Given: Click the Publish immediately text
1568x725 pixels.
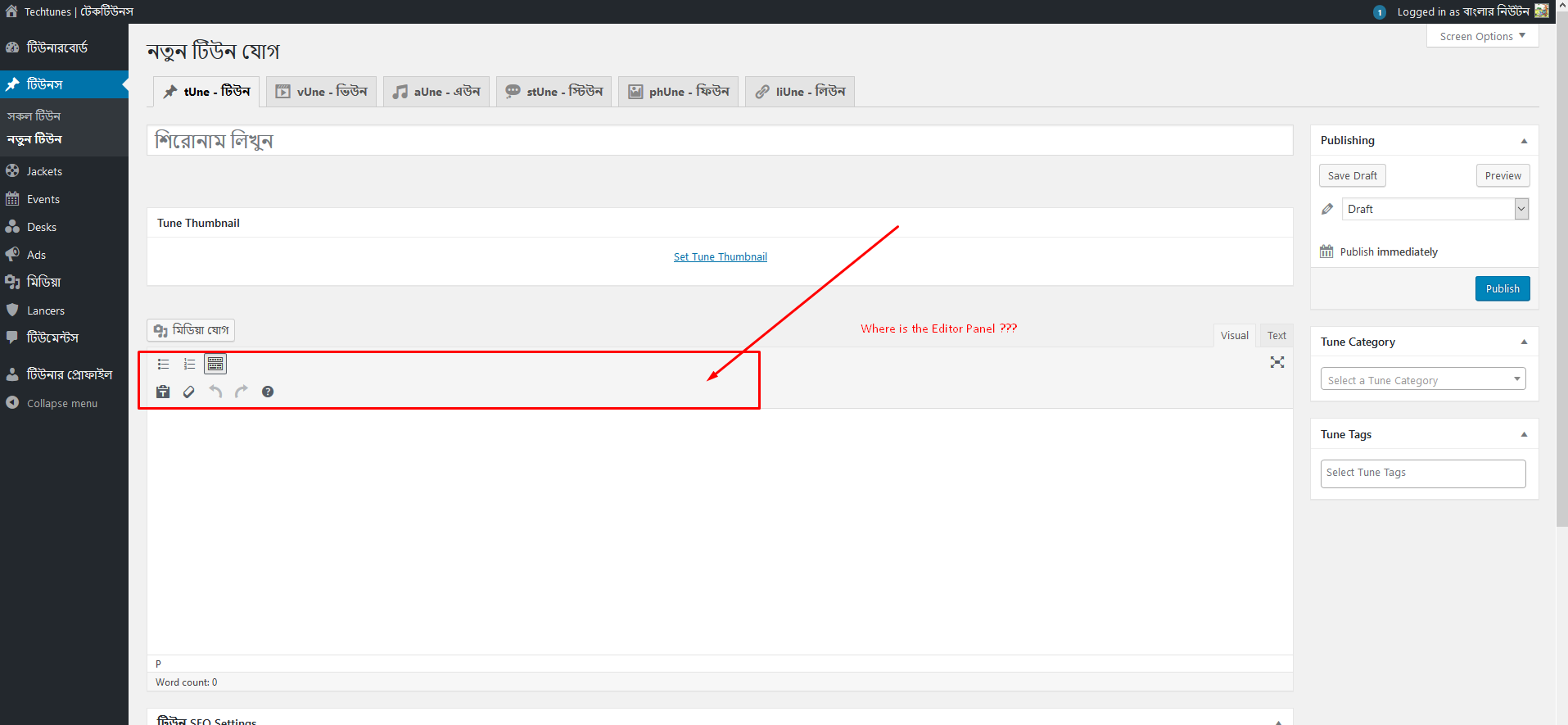Looking at the screenshot, I should [1389, 251].
